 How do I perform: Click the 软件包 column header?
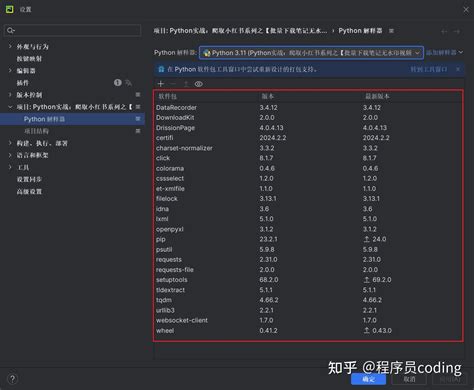pyautogui.click(x=167, y=96)
